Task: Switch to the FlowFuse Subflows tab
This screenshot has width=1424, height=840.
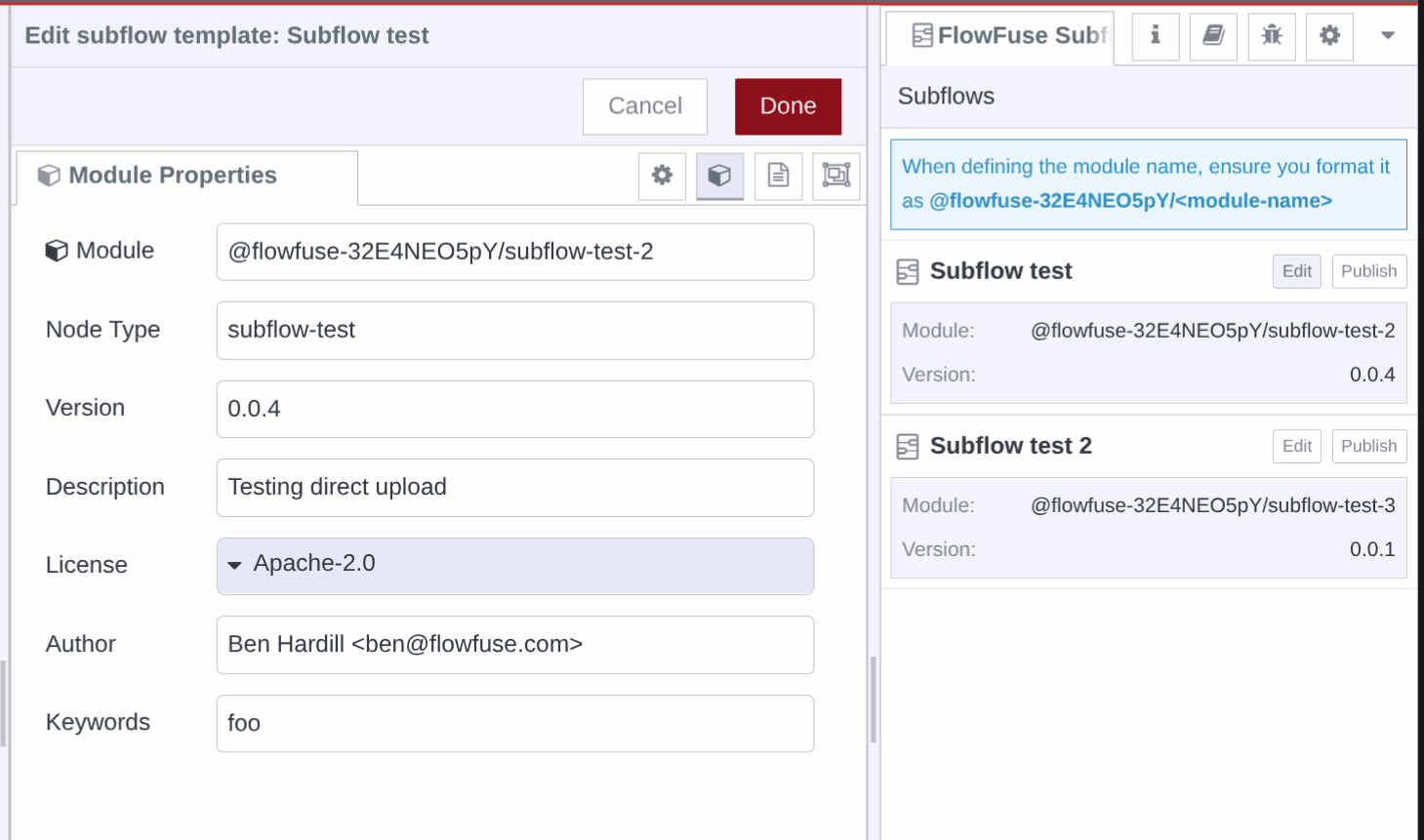Action: tap(998, 36)
